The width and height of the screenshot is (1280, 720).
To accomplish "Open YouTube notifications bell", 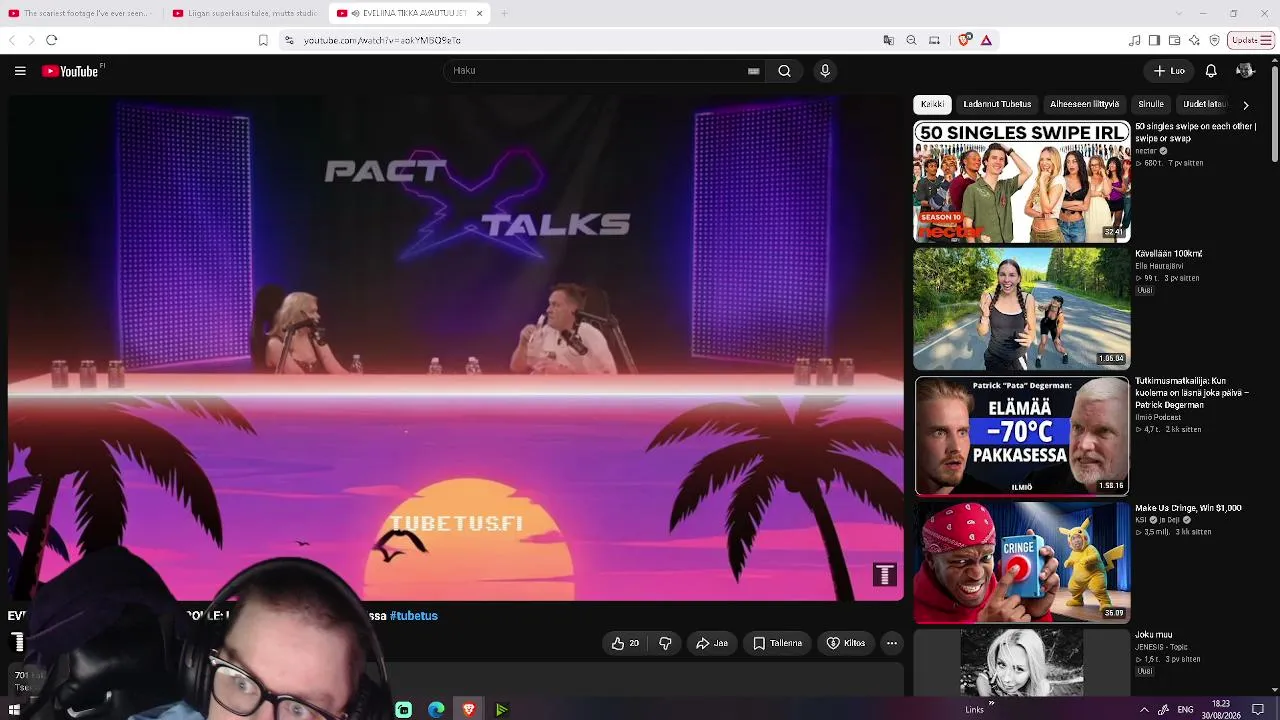I will click(x=1211, y=71).
